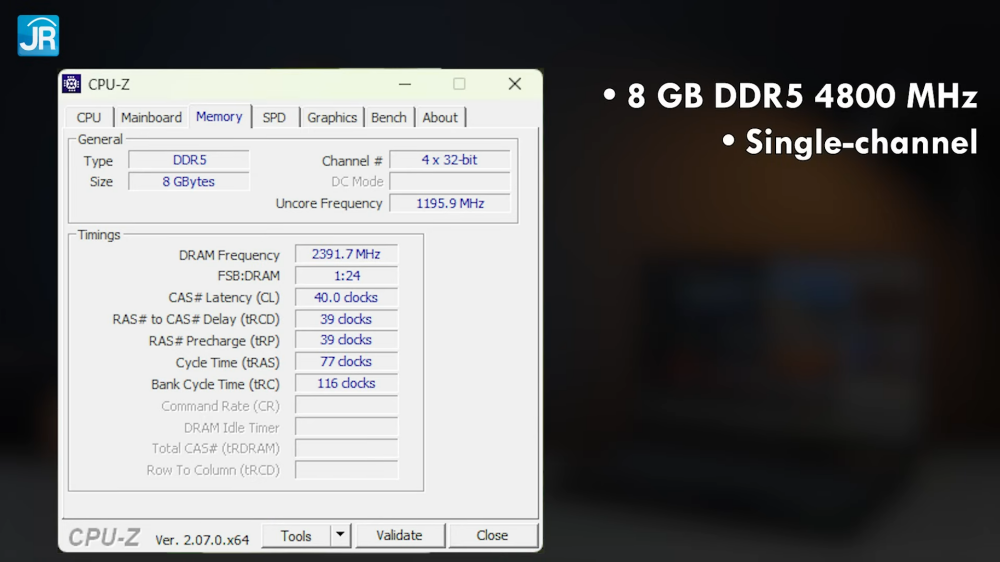1000x562 pixels.
Task: Open the Tools dropdown arrow
Action: (x=341, y=535)
